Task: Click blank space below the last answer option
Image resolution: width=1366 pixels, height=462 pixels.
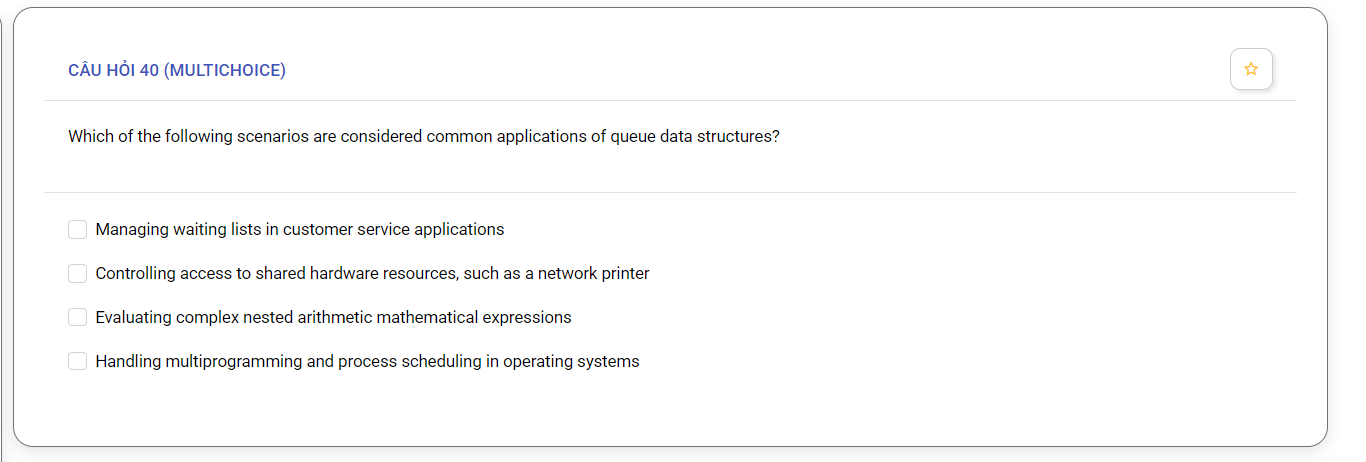Action: point(670,410)
